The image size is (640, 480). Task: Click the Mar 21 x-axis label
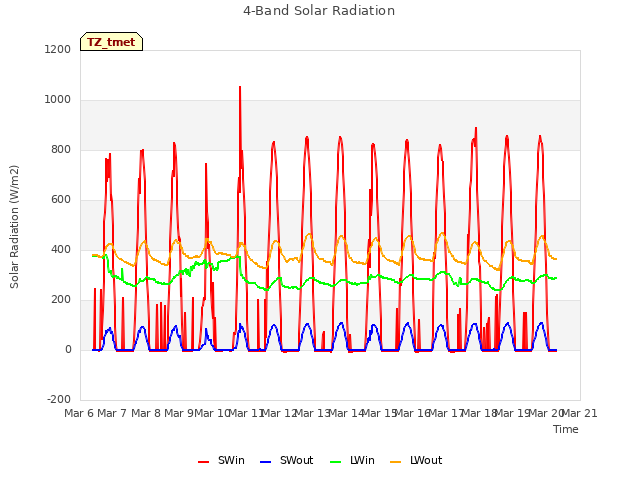[x=580, y=413]
